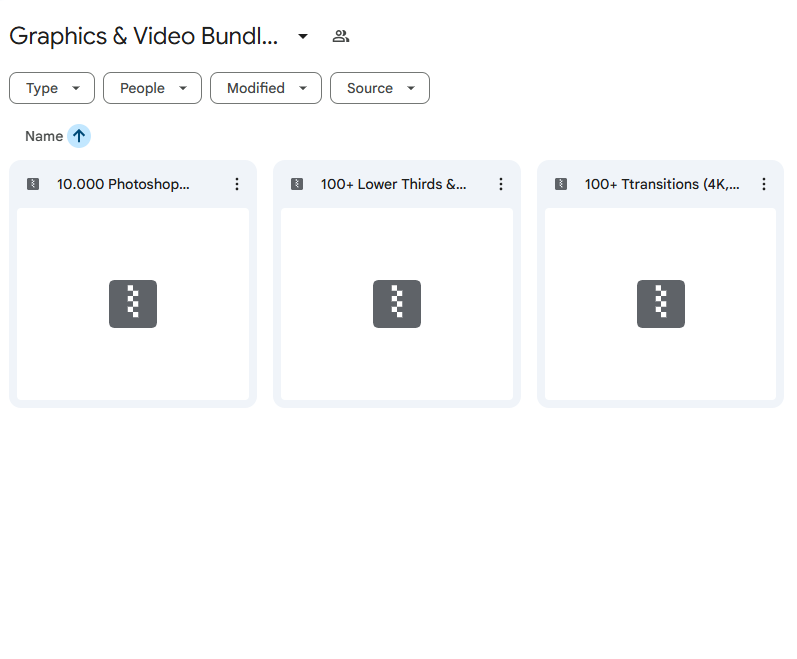797x659 pixels.
Task: Click large archive icon in Lower Thirds preview
Action: 397,304
